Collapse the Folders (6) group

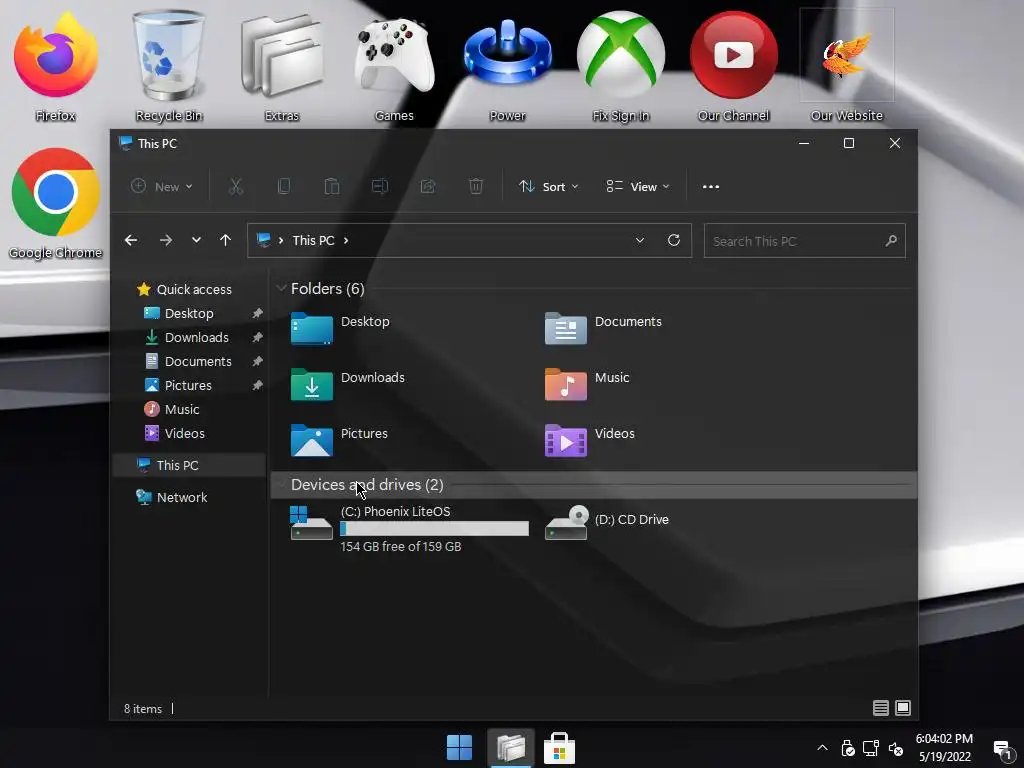(281, 289)
